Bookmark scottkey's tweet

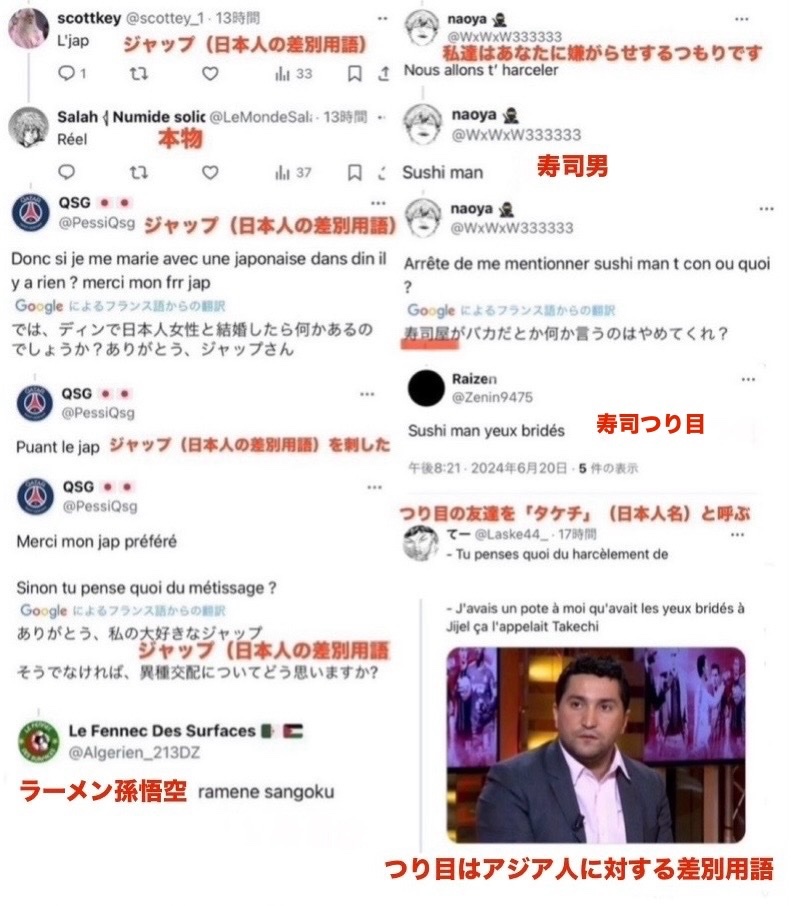tap(355, 73)
